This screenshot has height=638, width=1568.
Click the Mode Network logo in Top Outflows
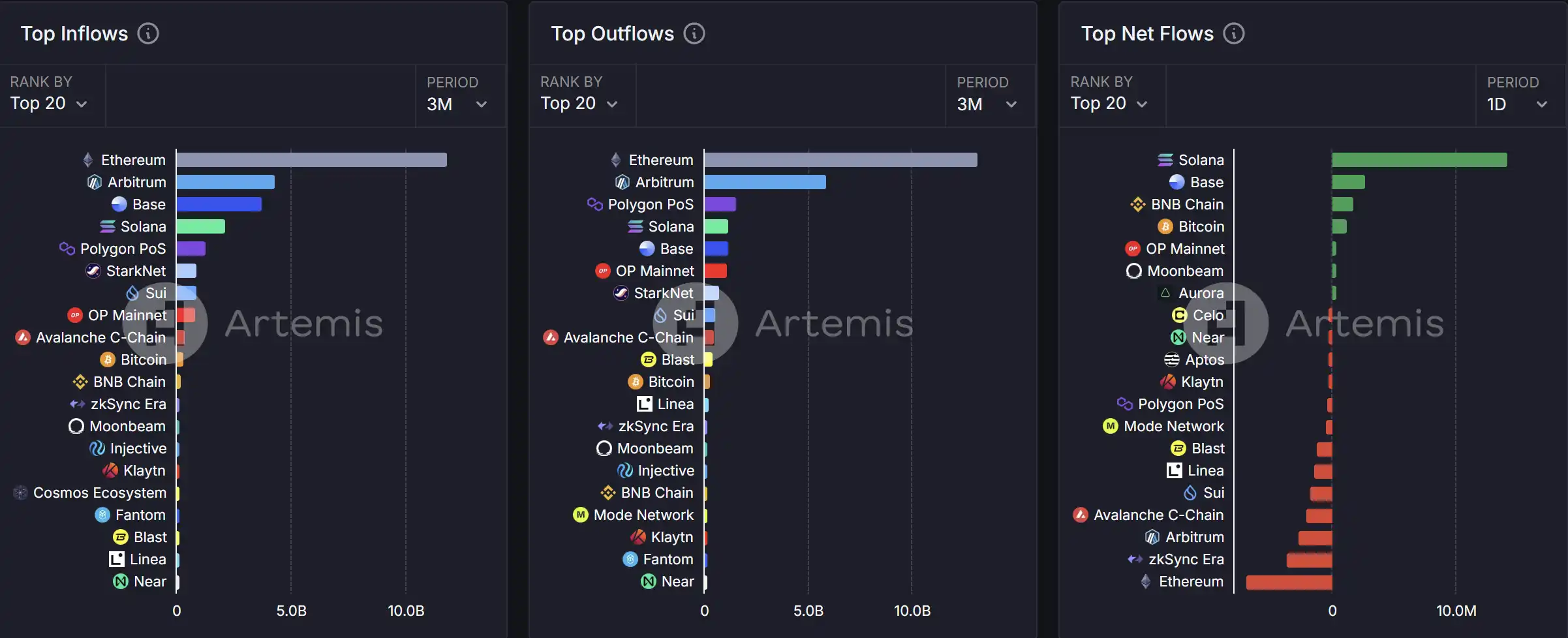click(581, 515)
